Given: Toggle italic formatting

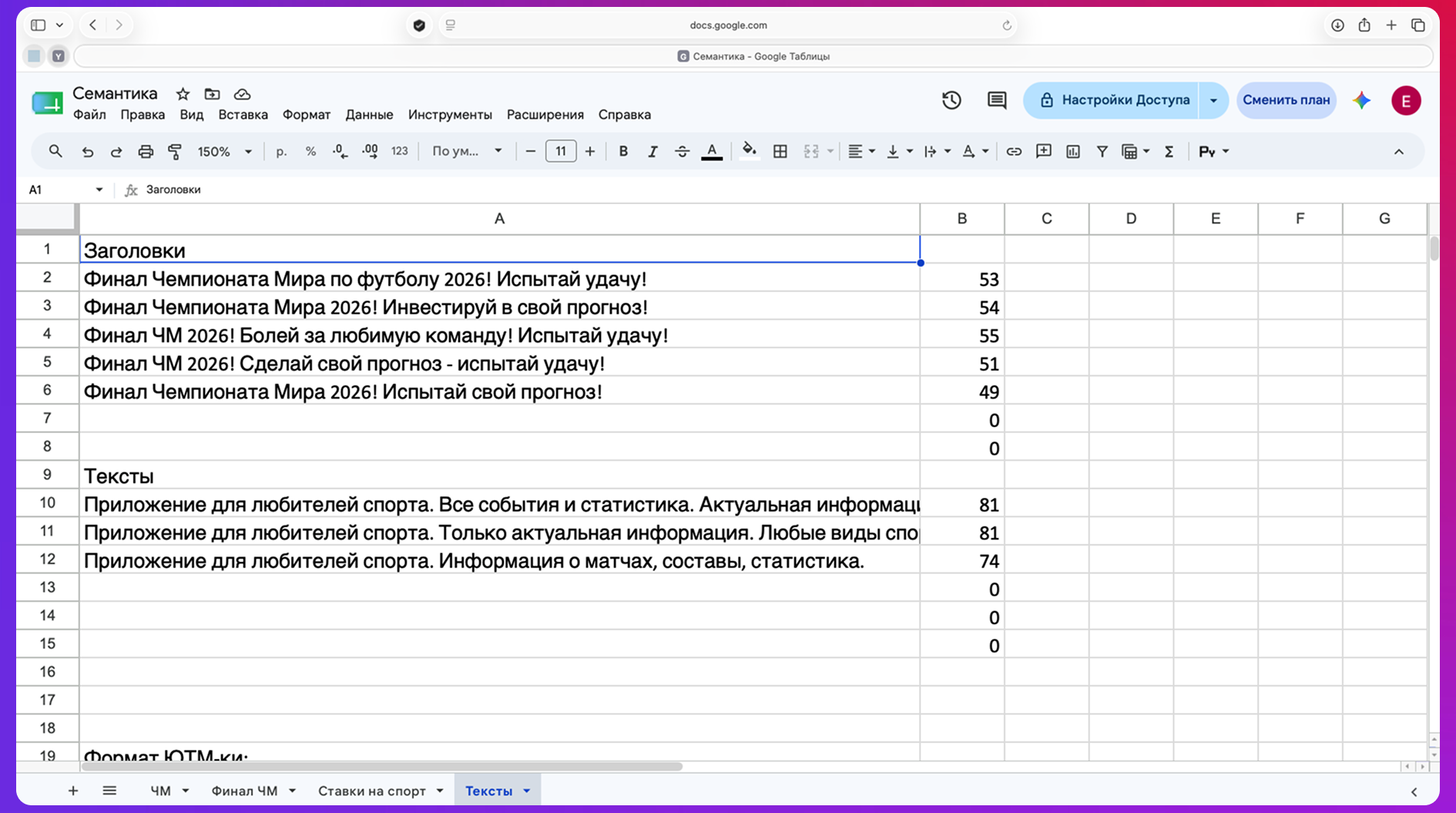Looking at the screenshot, I should (653, 152).
